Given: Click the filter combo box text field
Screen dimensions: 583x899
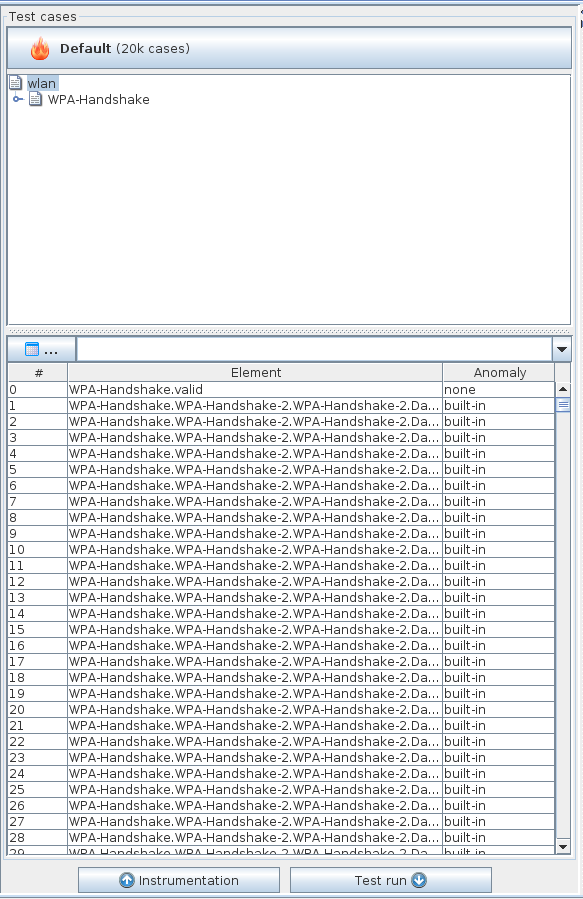Looking at the screenshot, I should click(x=314, y=349).
